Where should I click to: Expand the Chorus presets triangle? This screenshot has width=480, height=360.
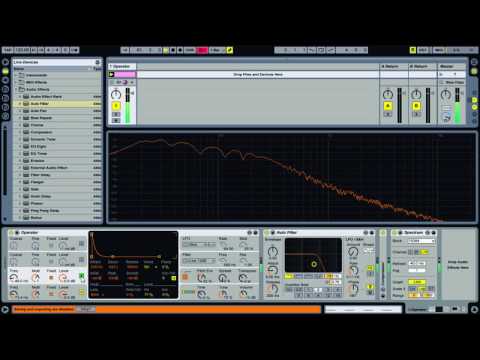pos(20,125)
